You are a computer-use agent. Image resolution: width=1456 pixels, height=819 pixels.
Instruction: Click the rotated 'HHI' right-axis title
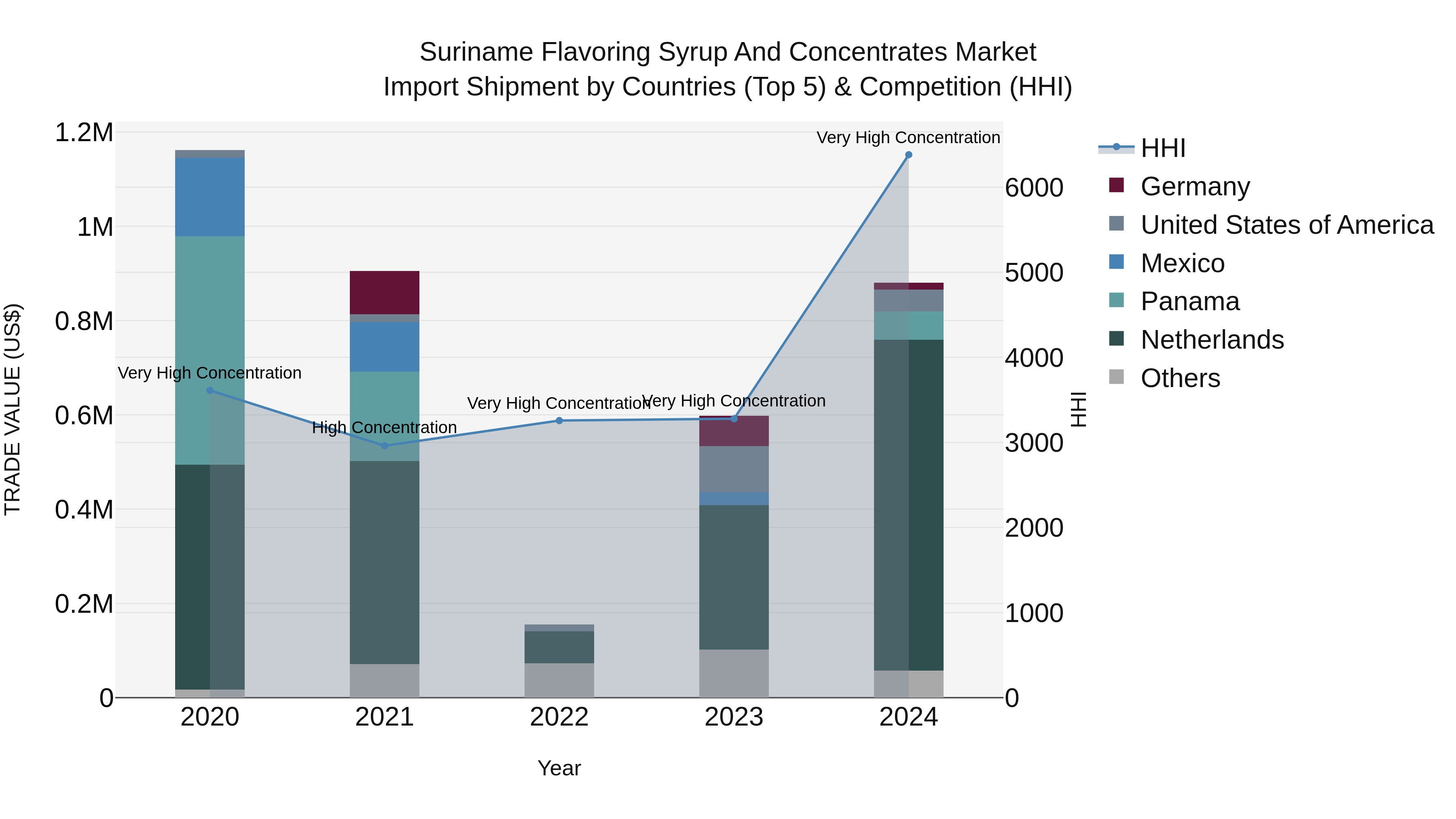click(1078, 409)
